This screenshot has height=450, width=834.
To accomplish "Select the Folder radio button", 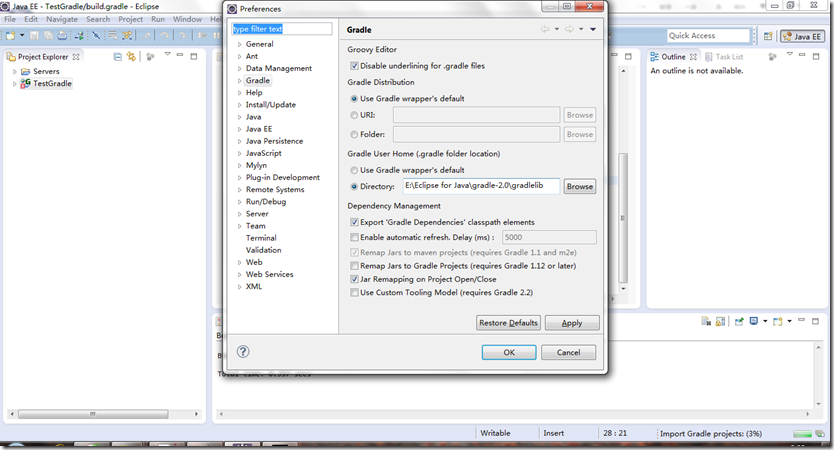I will (354, 135).
